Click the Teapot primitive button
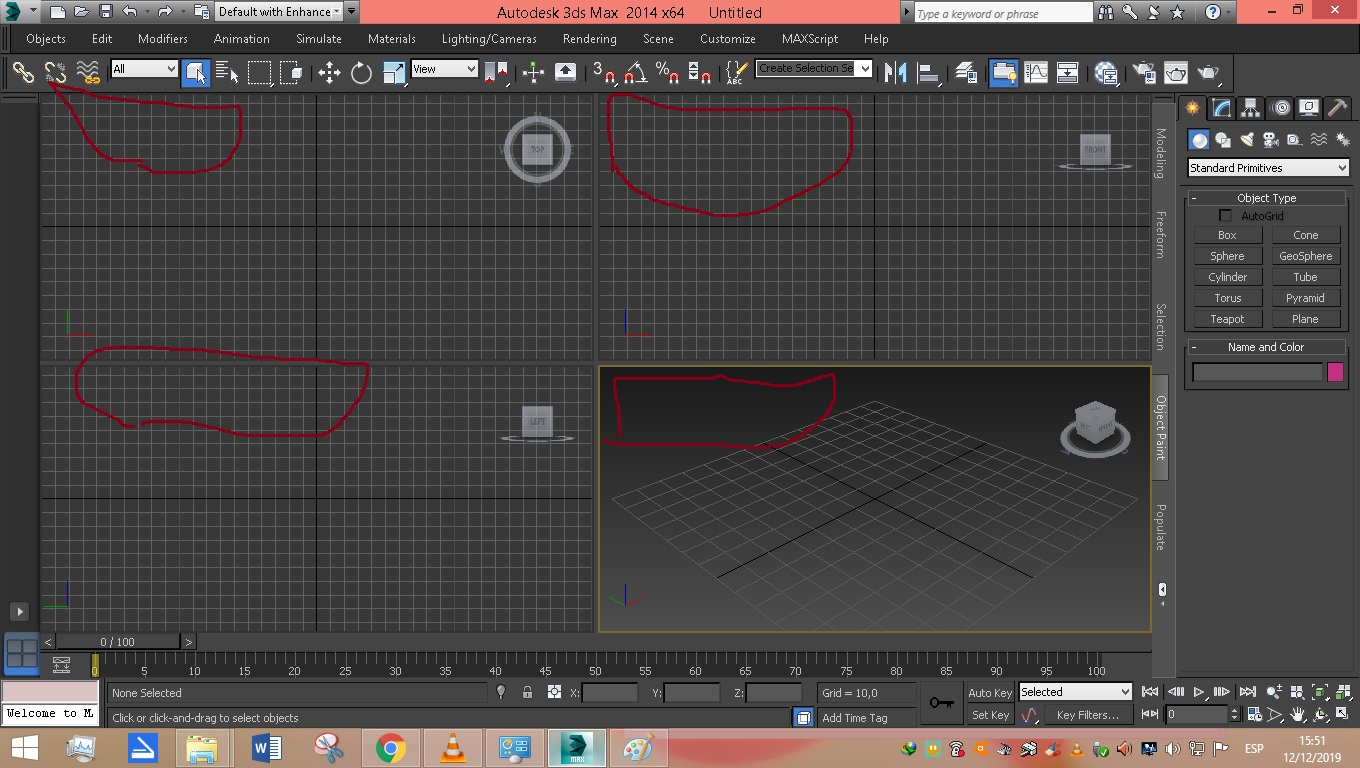Viewport: 1360px width, 768px height. [x=1227, y=319]
